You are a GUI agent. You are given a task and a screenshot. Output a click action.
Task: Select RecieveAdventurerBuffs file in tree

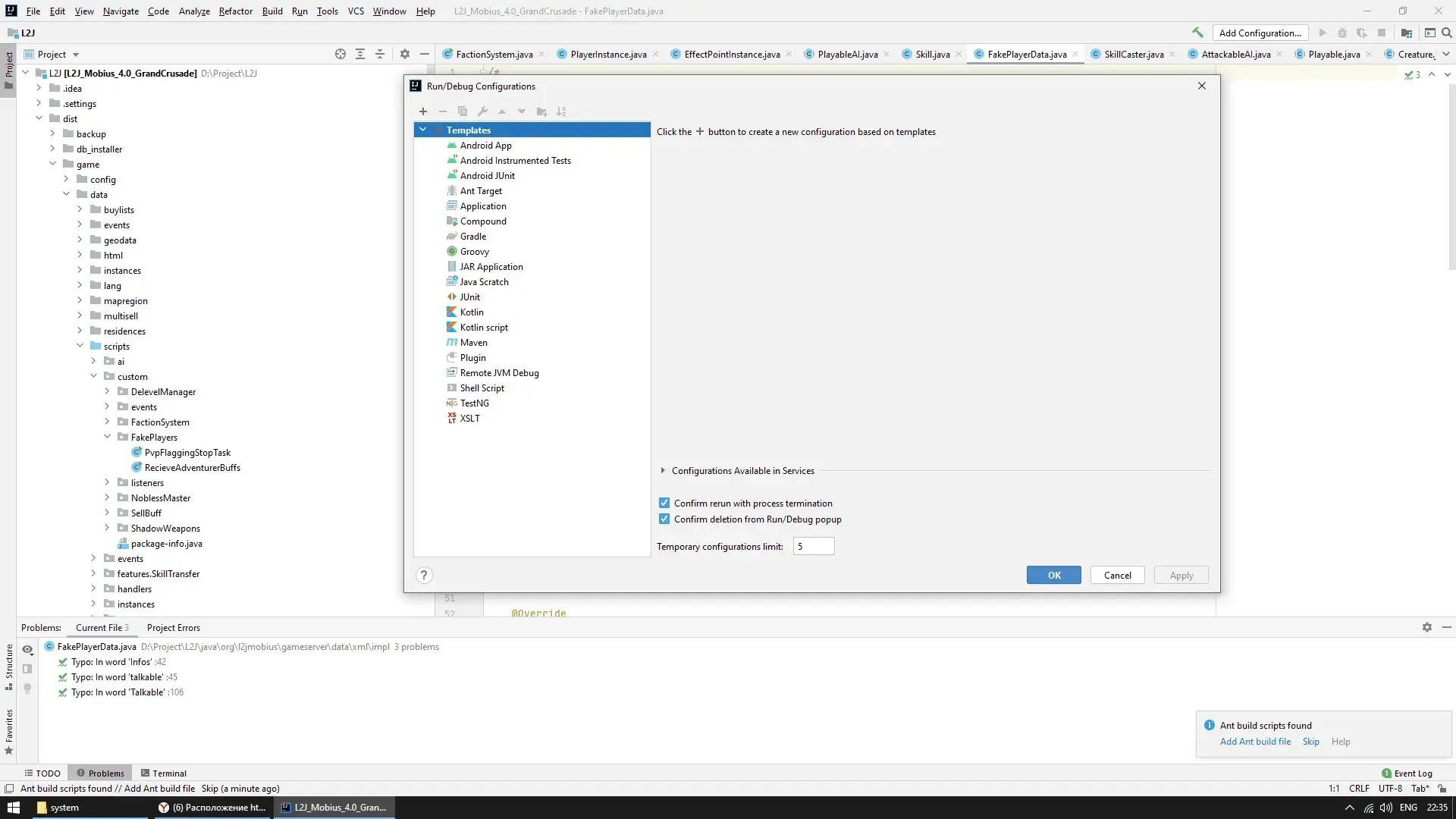[192, 467]
